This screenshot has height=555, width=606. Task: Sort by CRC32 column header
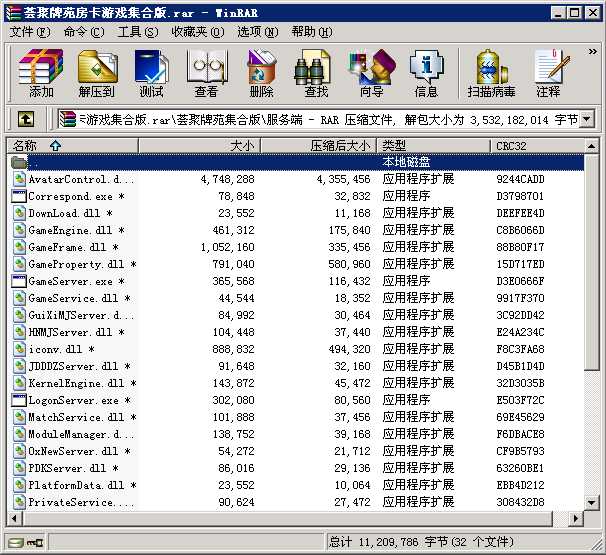(x=538, y=146)
